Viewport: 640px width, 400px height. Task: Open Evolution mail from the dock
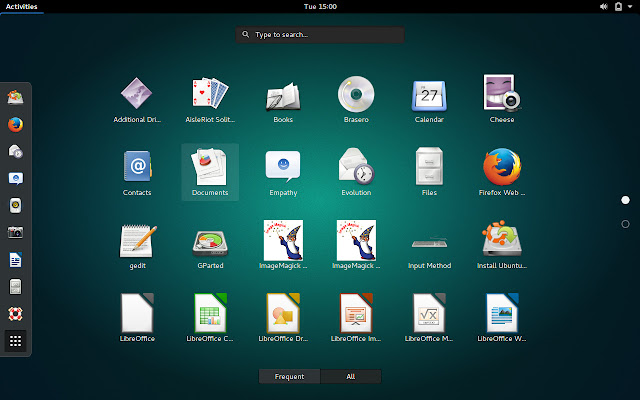[16, 151]
